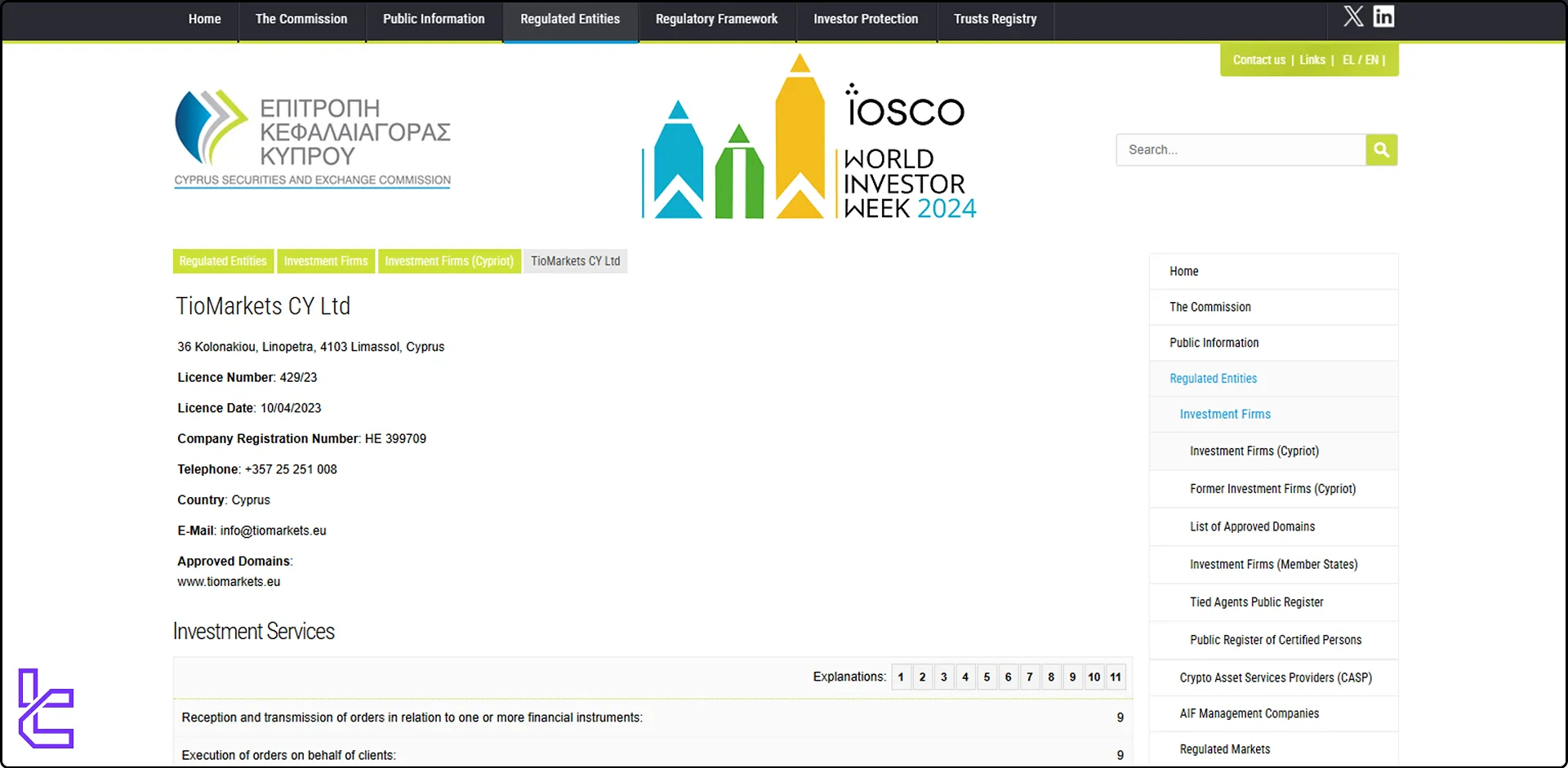Open the X (Twitter) social icon
The height and width of the screenshot is (768, 1568).
click(1353, 16)
